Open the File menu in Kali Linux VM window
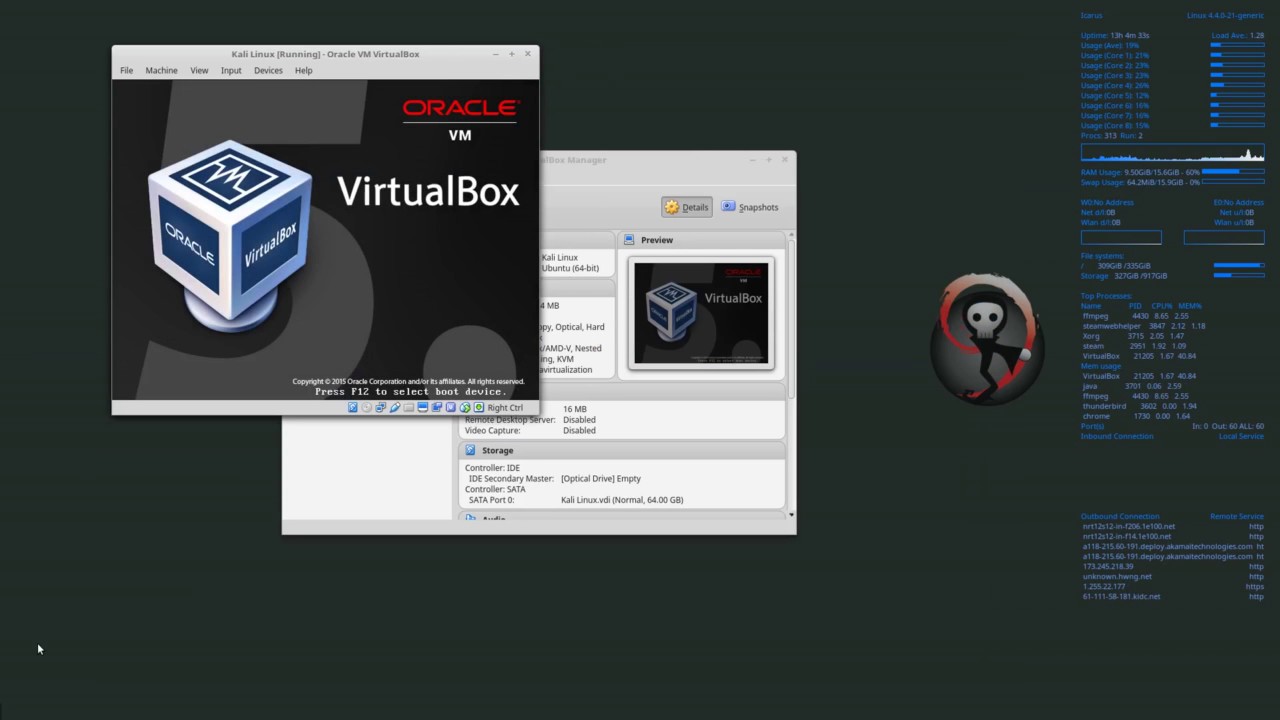This screenshot has height=720, width=1280. tap(126, 70)
